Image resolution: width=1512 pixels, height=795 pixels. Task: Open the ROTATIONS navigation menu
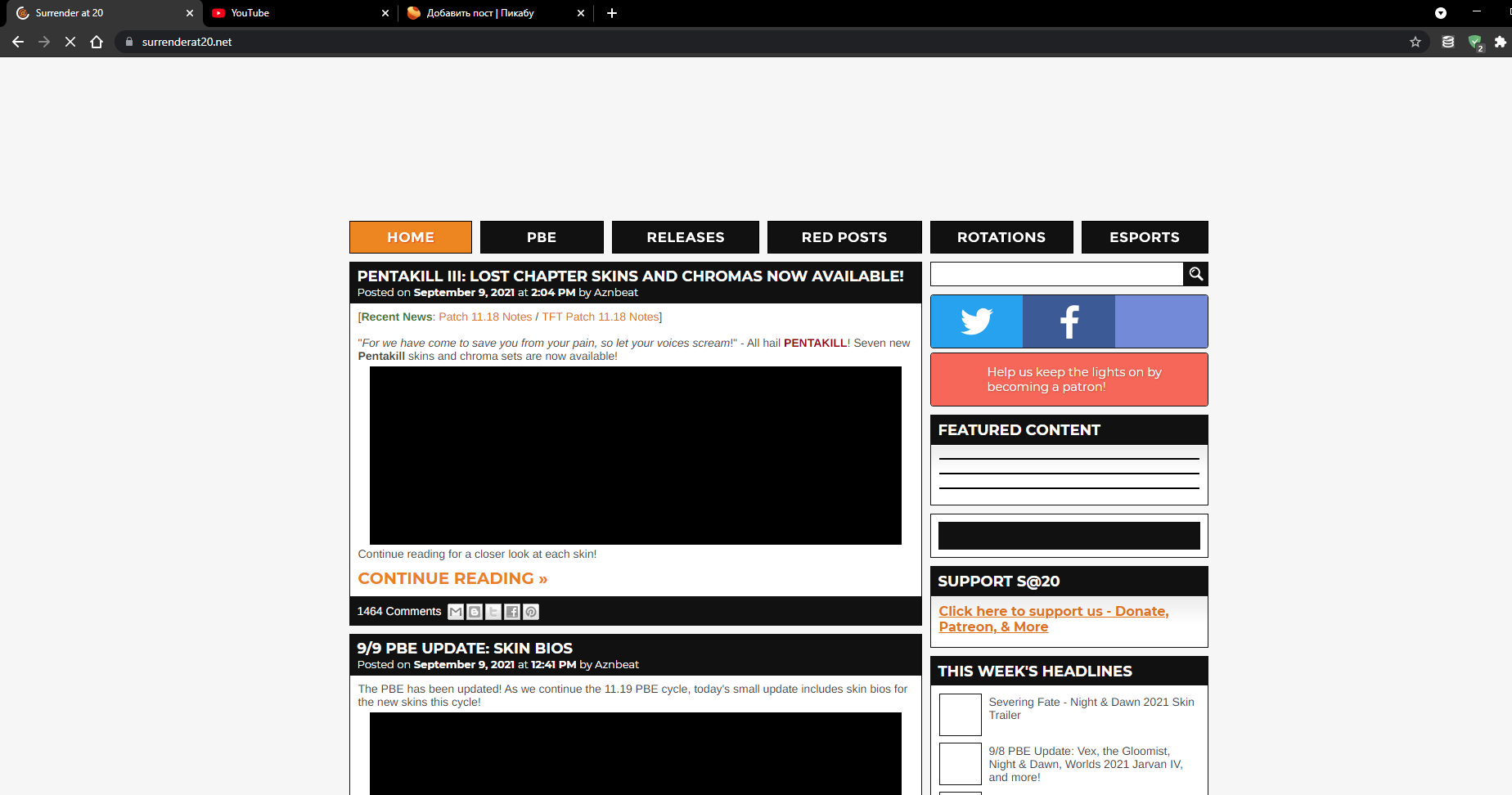point(1001,237)
